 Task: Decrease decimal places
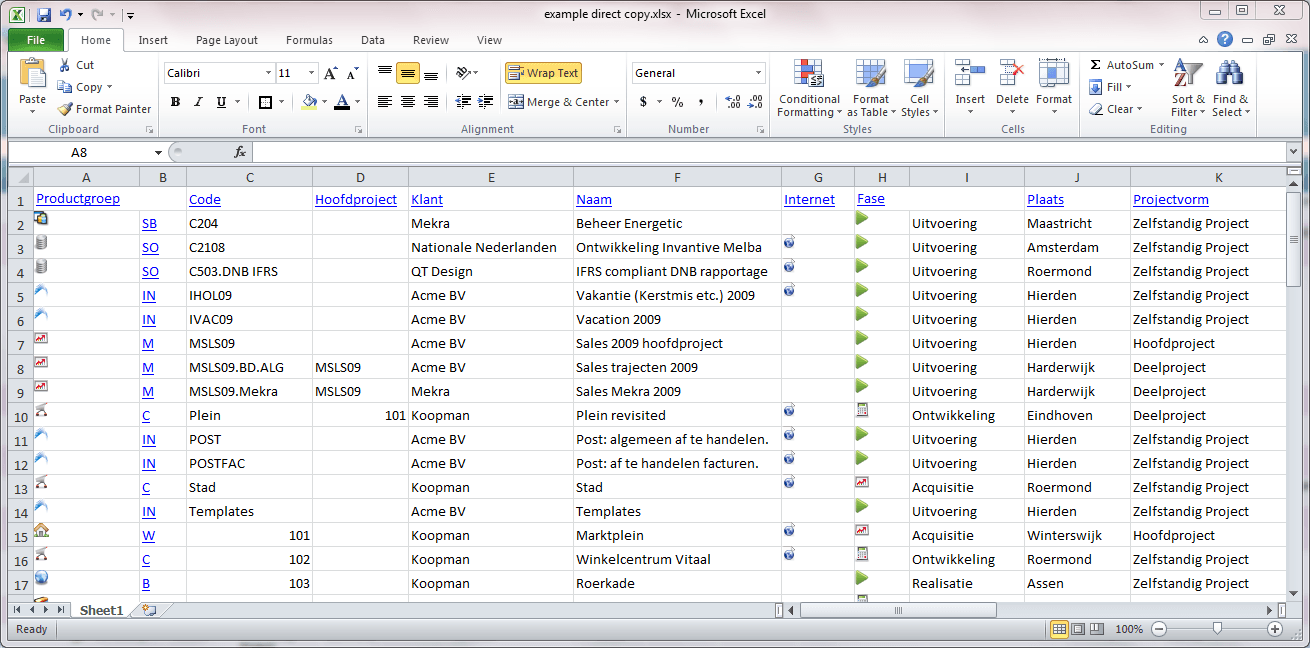click(756, 102)
